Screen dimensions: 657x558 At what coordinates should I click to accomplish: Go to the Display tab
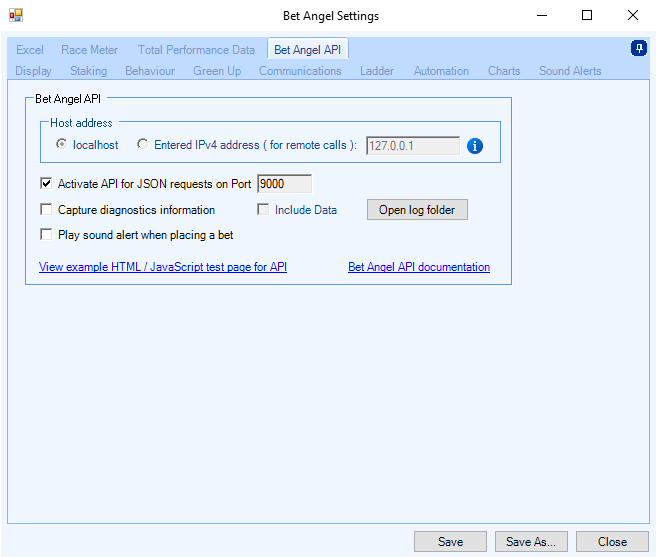(34, 71)
